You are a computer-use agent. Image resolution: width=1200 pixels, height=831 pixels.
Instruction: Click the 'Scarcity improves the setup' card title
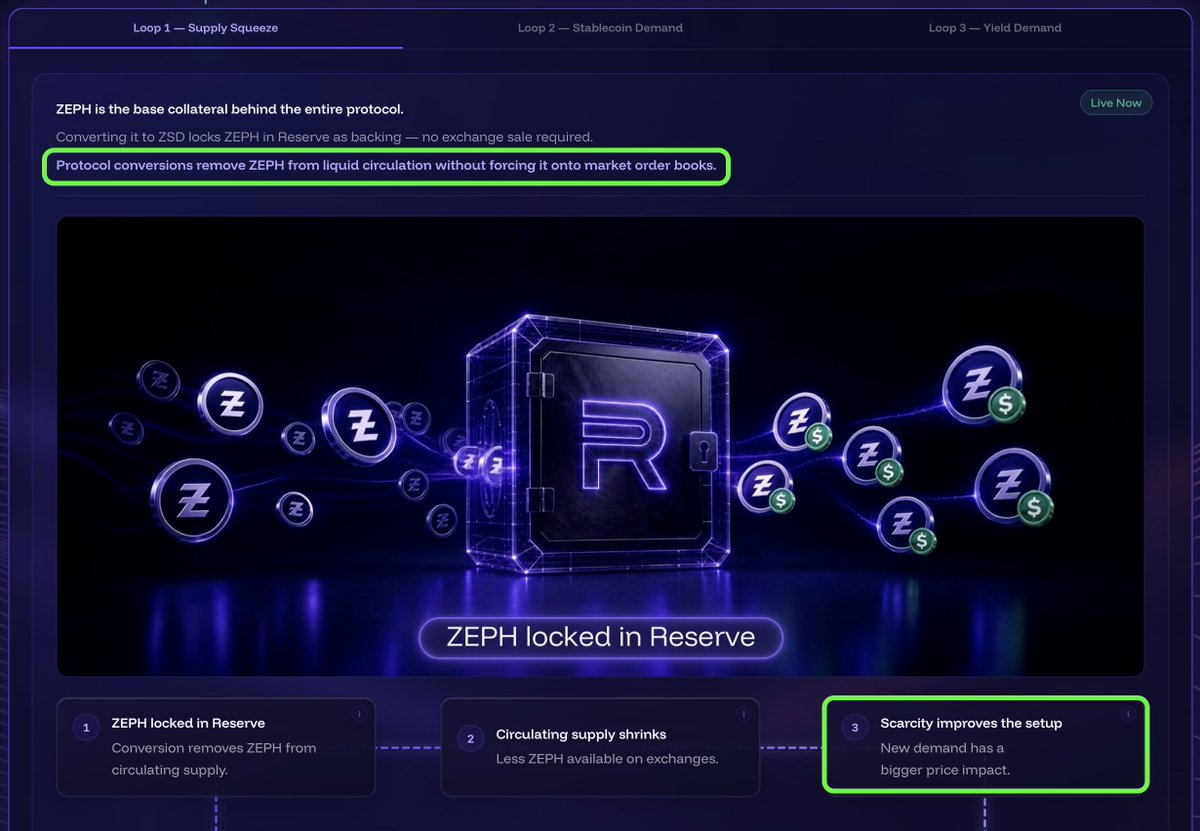971,723
